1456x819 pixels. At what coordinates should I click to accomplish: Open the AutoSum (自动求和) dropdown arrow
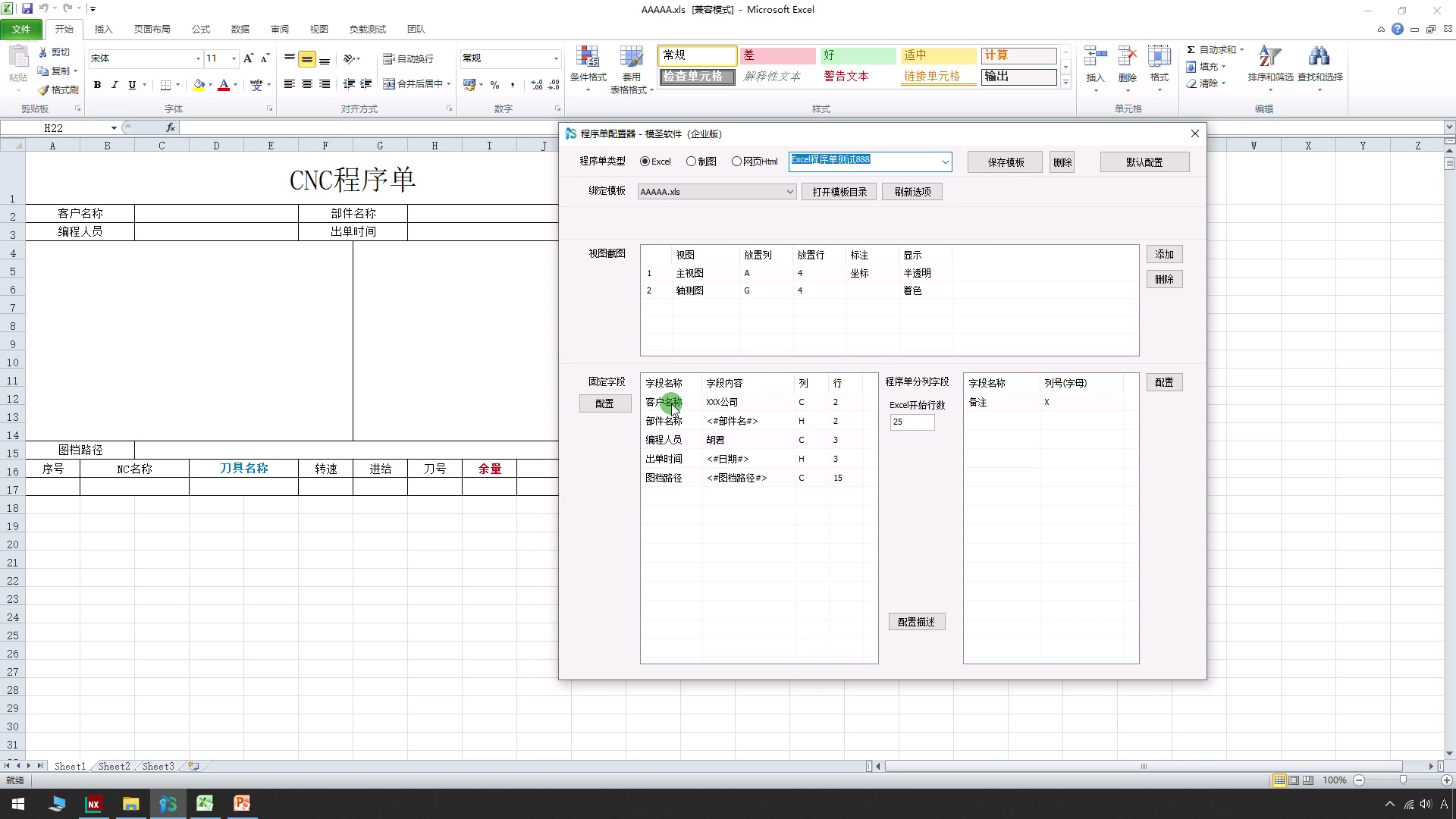pyautogui.click(x=1241, y=50)
